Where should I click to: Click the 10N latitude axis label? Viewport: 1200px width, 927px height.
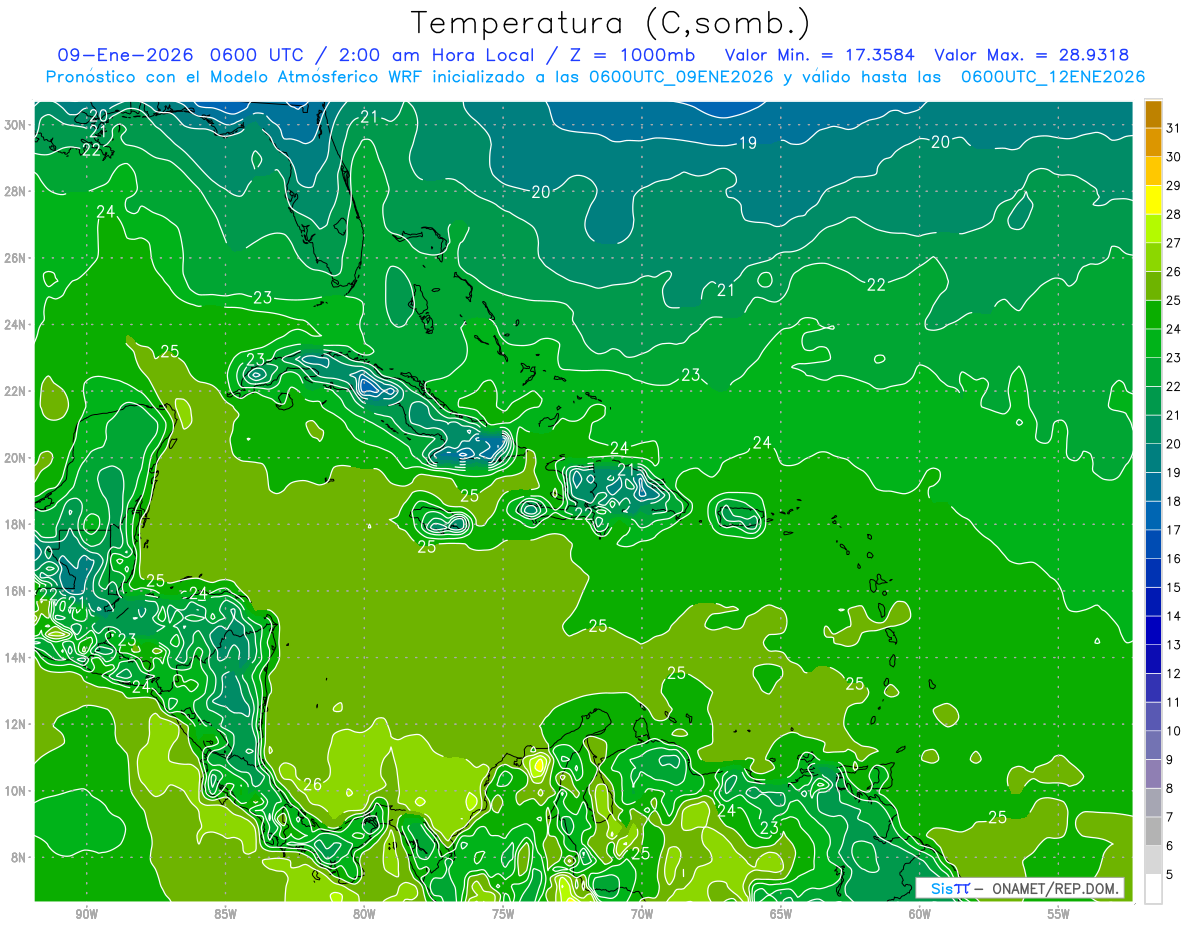17,791
